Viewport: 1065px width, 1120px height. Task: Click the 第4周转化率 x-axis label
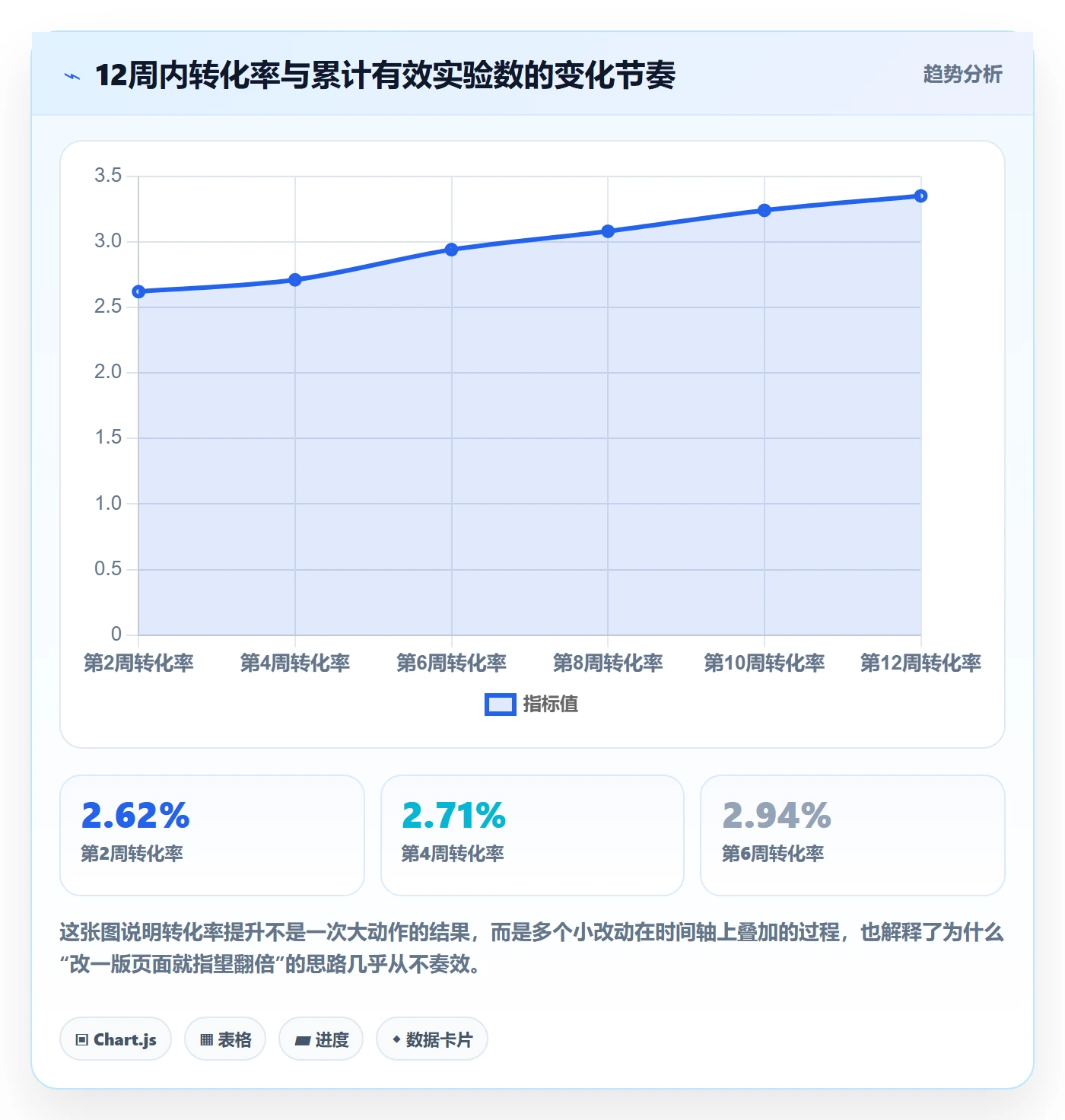click(x=295, y=663)
